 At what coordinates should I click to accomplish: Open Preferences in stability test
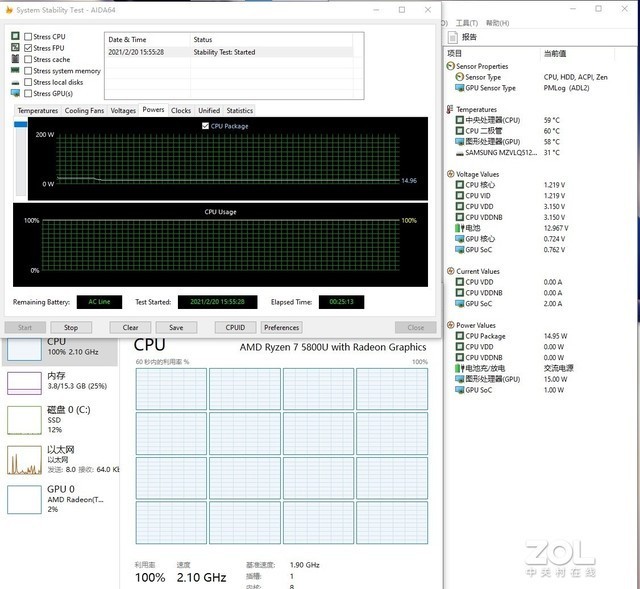(282, 327)
